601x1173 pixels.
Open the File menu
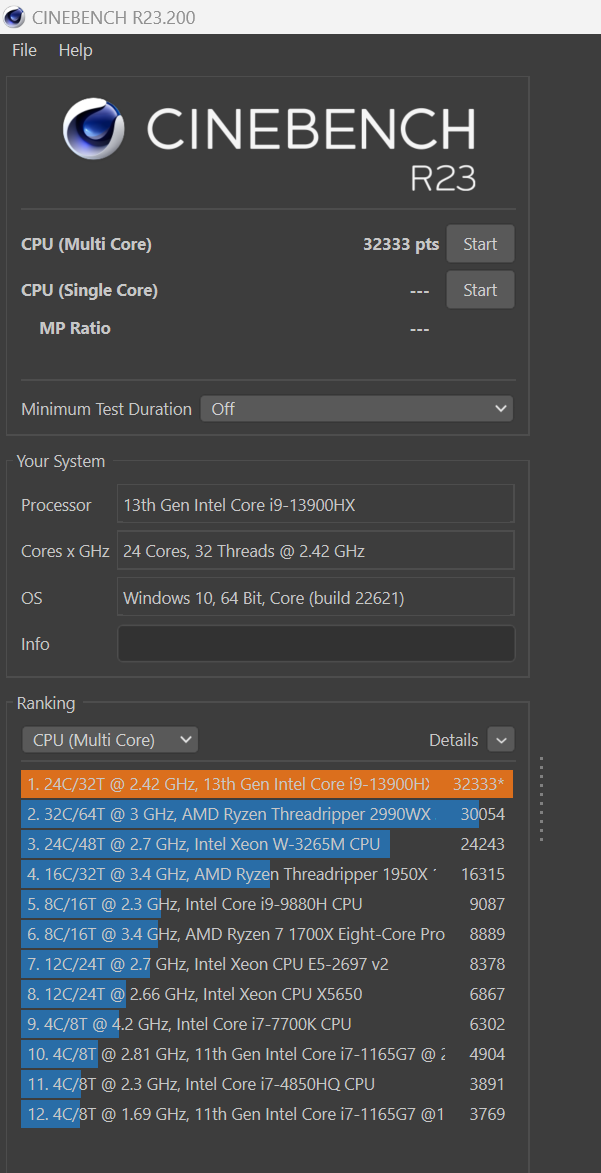(24, 50)
